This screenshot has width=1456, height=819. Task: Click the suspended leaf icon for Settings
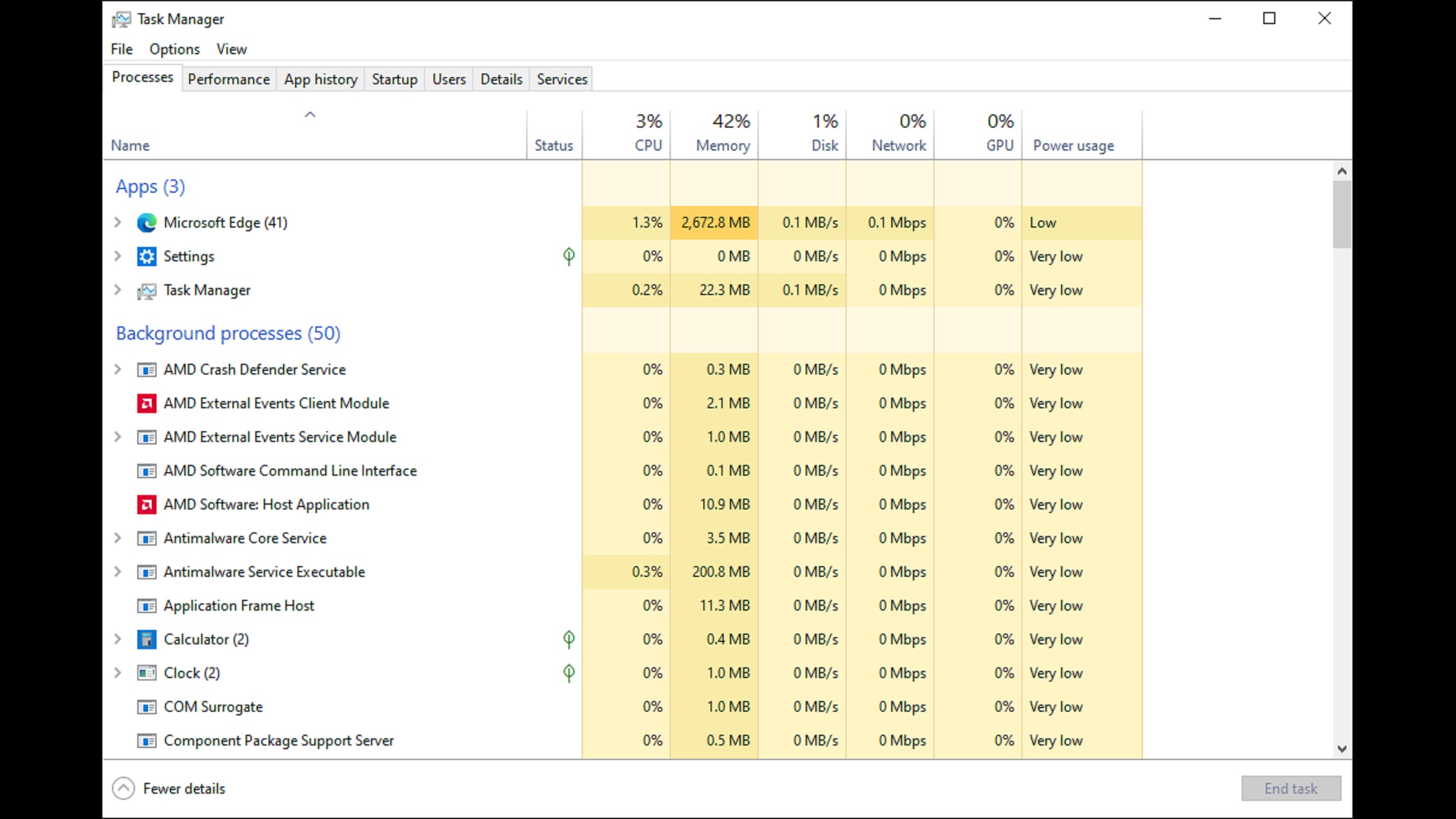568,257
